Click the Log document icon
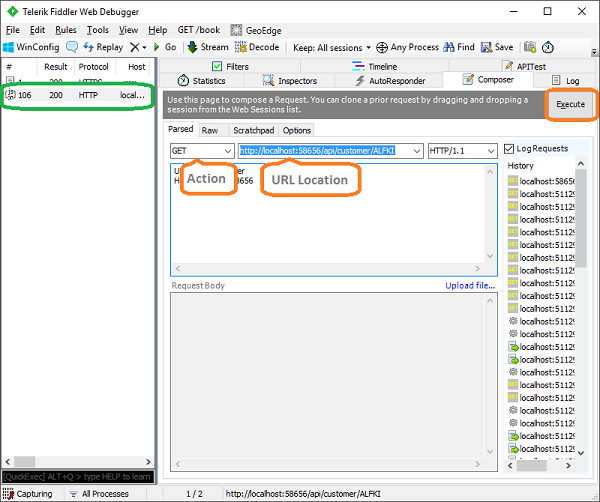The image size is (600, 502). pos(556,80)
